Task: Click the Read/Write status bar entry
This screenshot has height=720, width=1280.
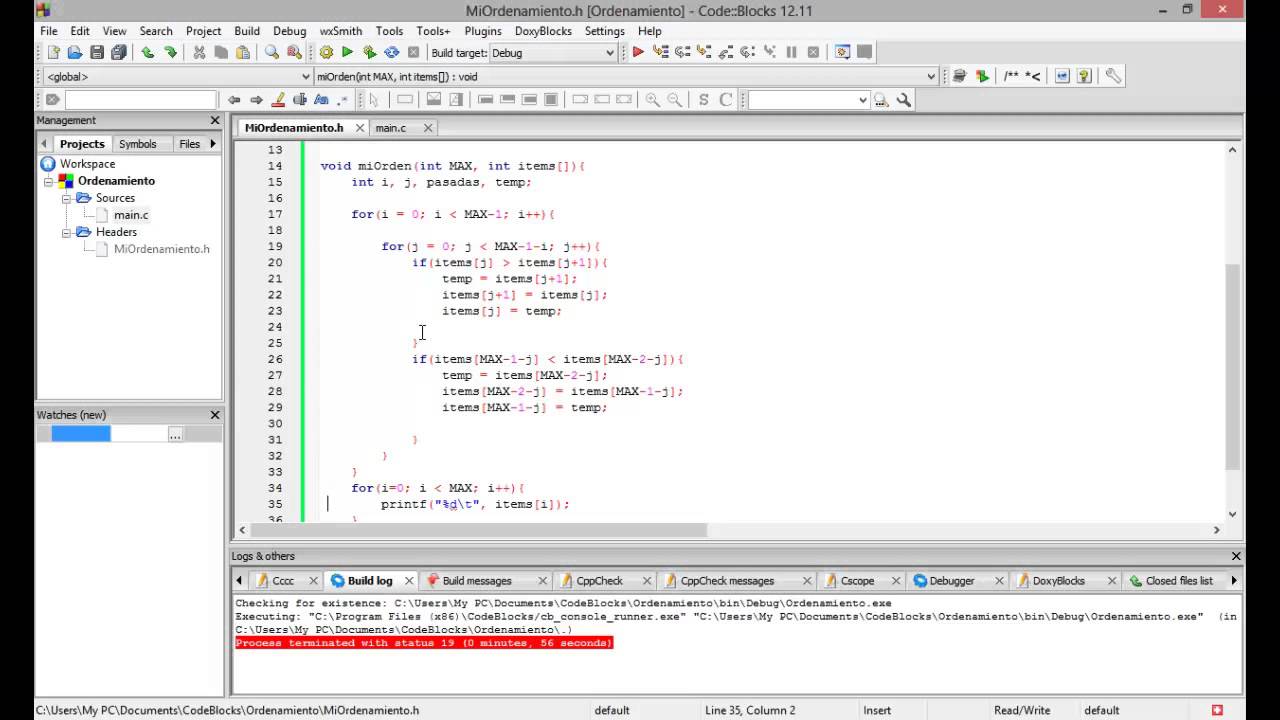Action: coord(1022,710)
